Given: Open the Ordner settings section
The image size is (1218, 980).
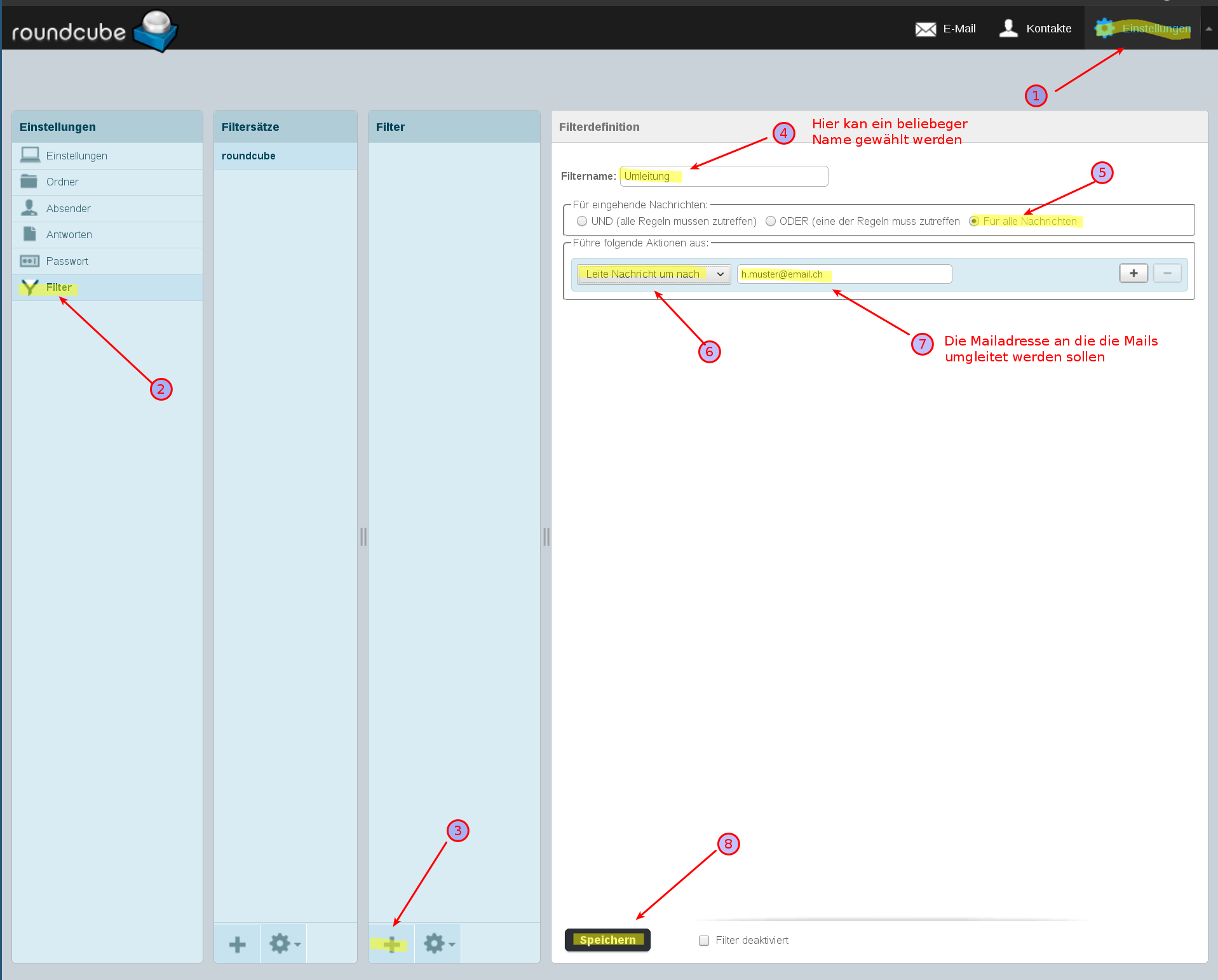Looking at the screenshot, I should [62, 182].
